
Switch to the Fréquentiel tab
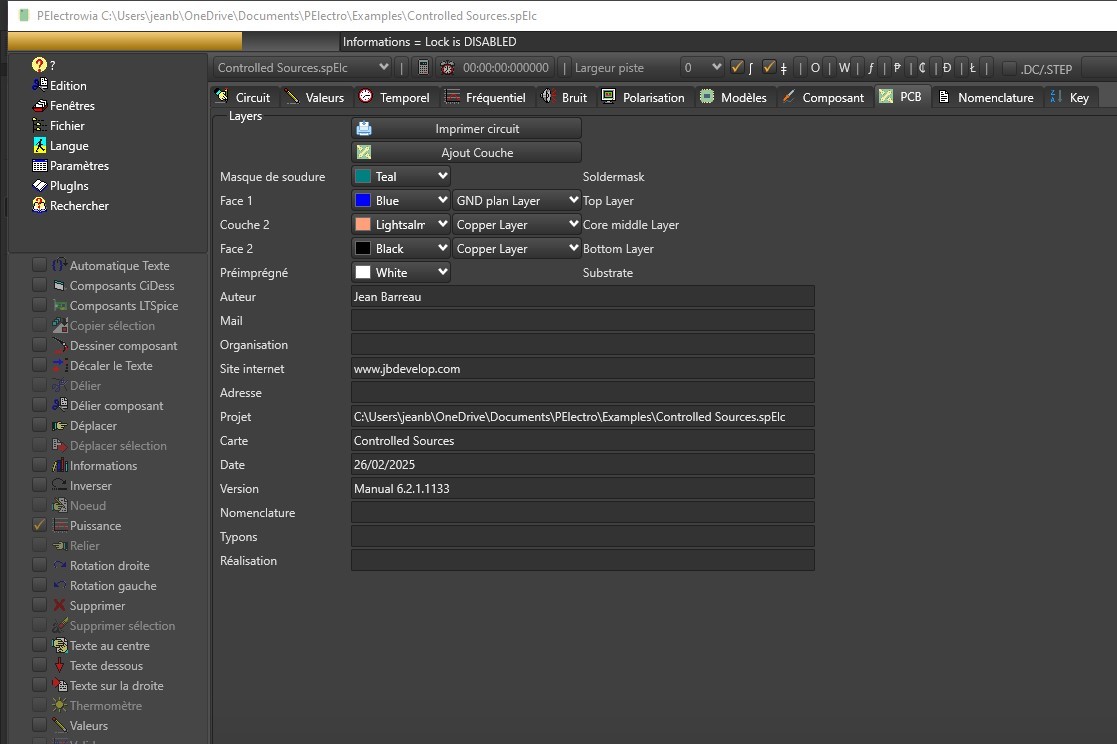pyautogui.click(x=485, y=98)
